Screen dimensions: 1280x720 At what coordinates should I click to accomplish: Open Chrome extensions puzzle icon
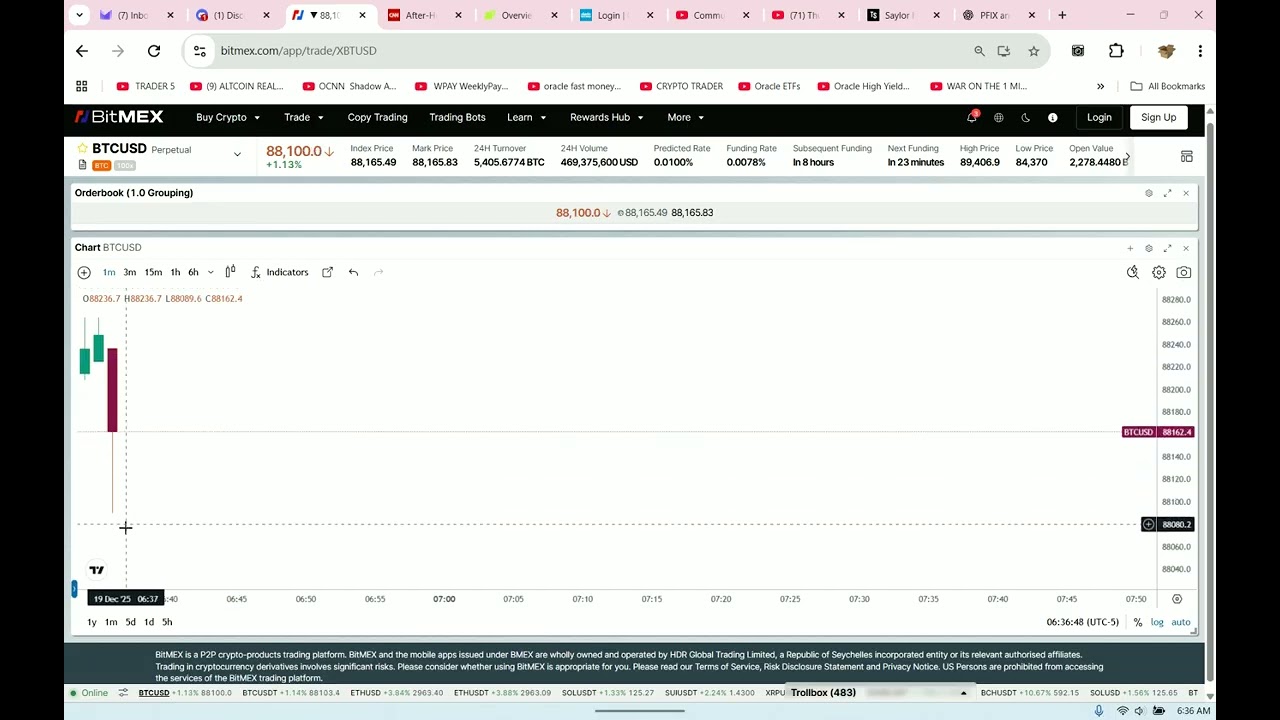pyautogui.click(x=1116, y=51)
